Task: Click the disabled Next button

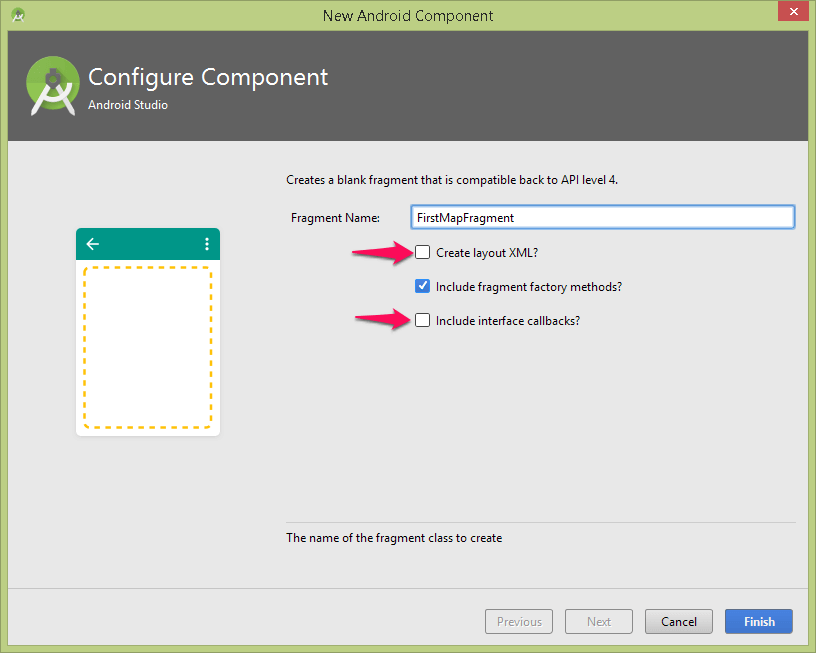Action: (x=598, y=621)
